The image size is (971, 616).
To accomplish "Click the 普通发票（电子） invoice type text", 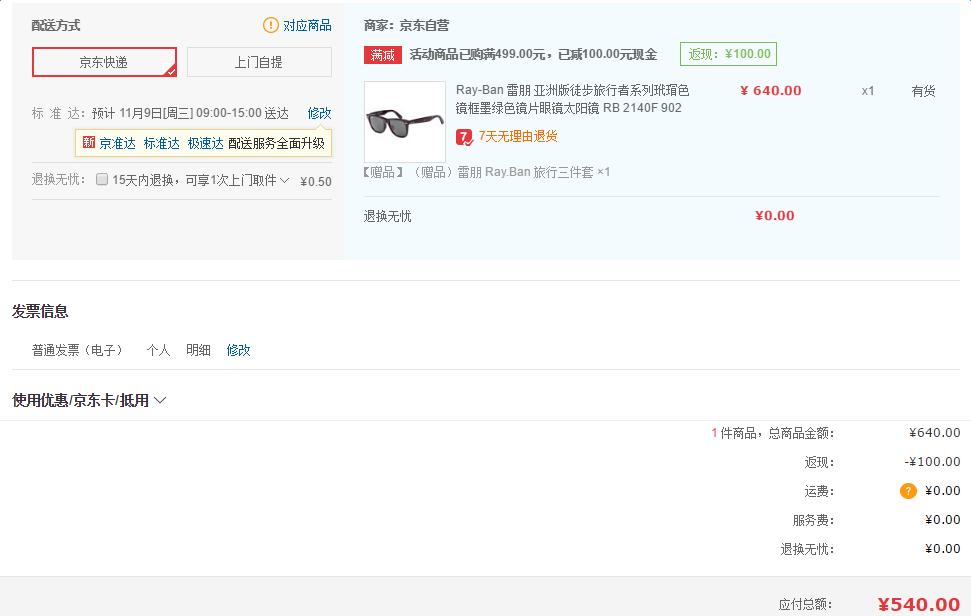I will click(77, 350).
